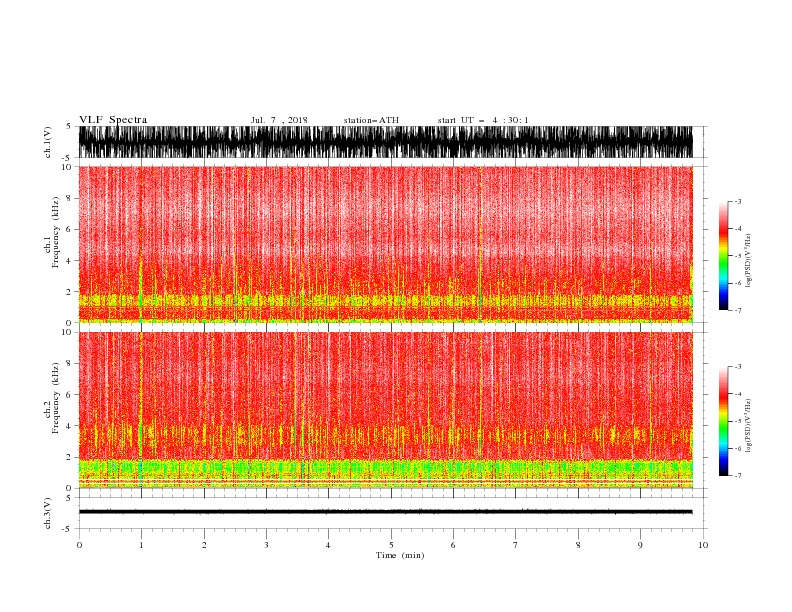Click the "ch.1 Frequency (kHz)" axis label
This screenshot has width=792, height=612.
click(x=52, y=232)
